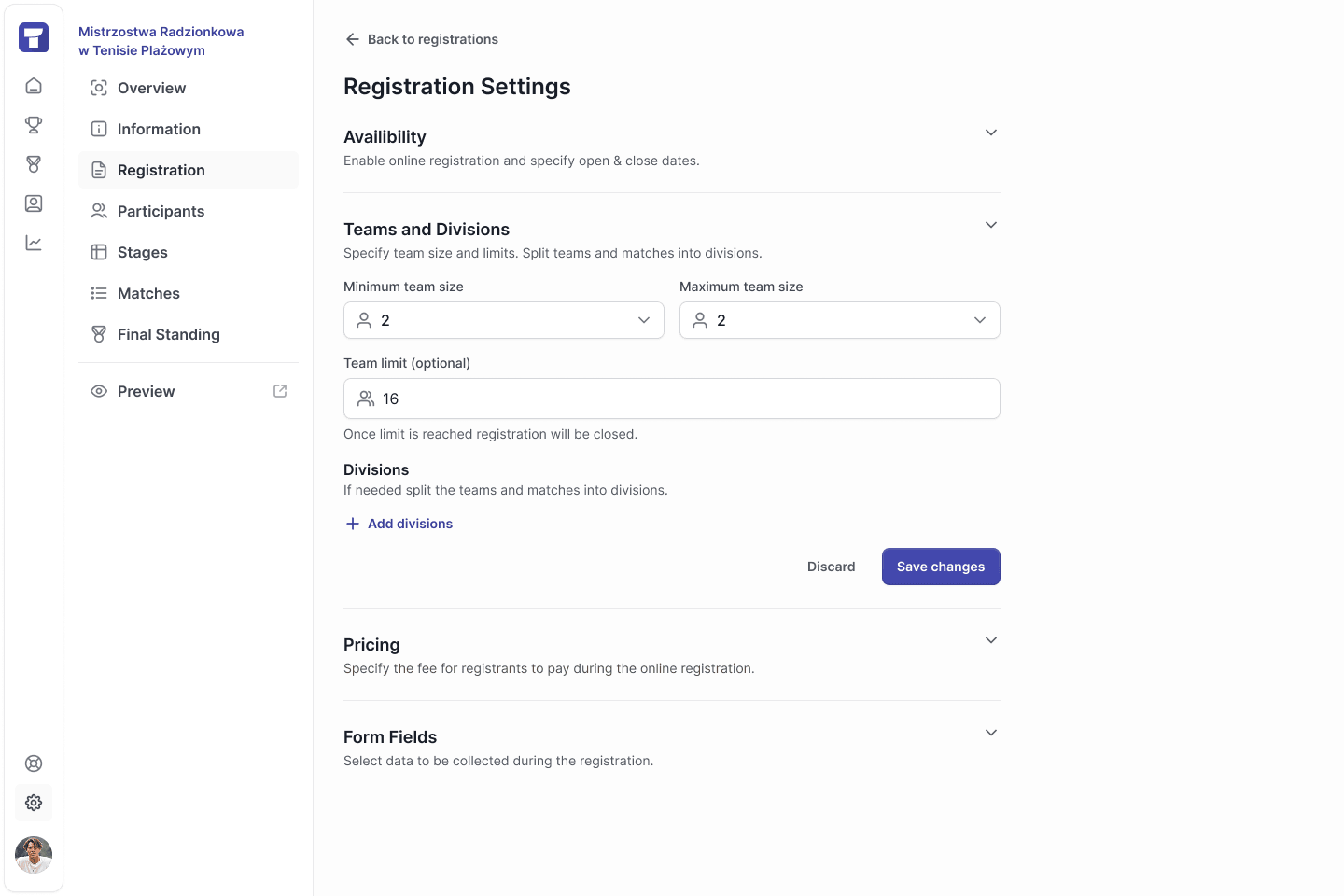
Task: Click the user avatar photo
Action: click(34, 855)
